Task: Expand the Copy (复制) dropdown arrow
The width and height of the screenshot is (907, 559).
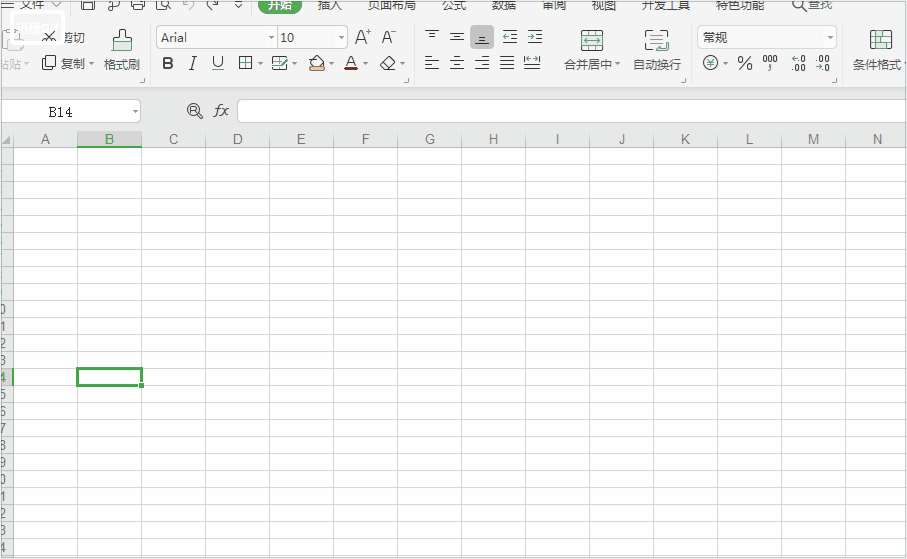Action: click(91, 63)
